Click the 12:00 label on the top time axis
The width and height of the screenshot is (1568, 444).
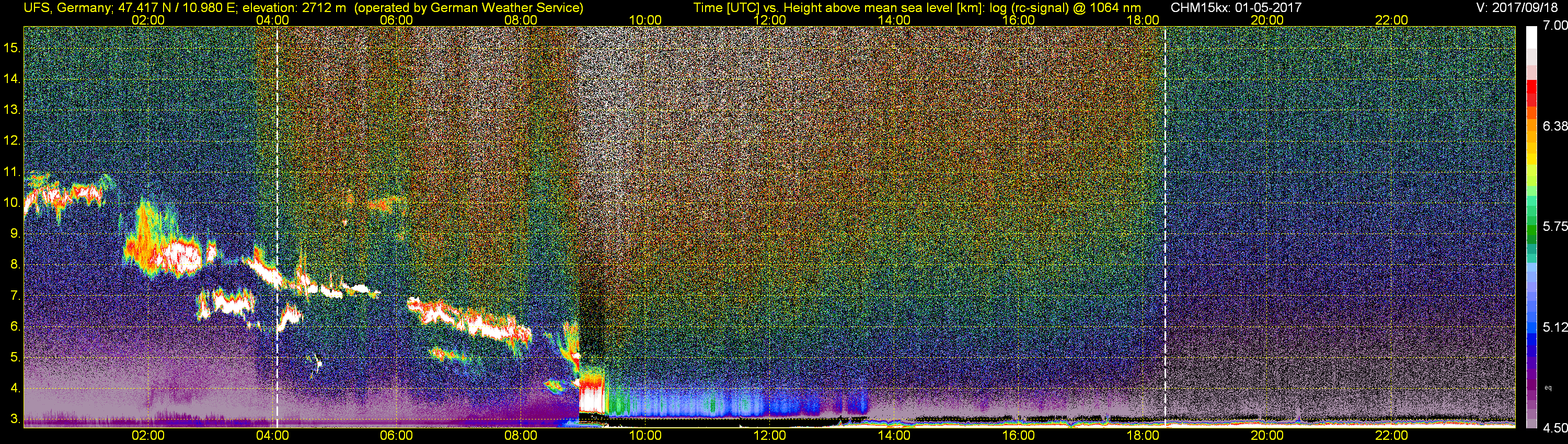[x=769, y=19]
